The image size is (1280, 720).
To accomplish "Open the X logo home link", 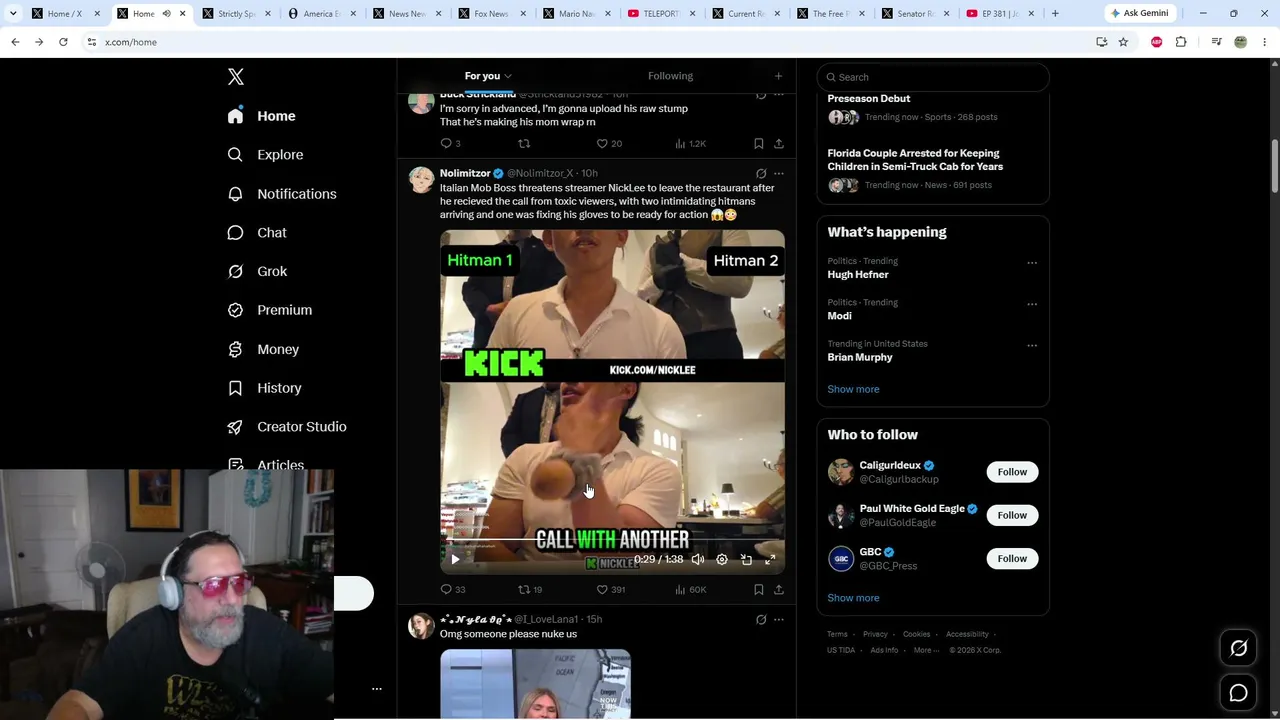I will tap(236, 77).
